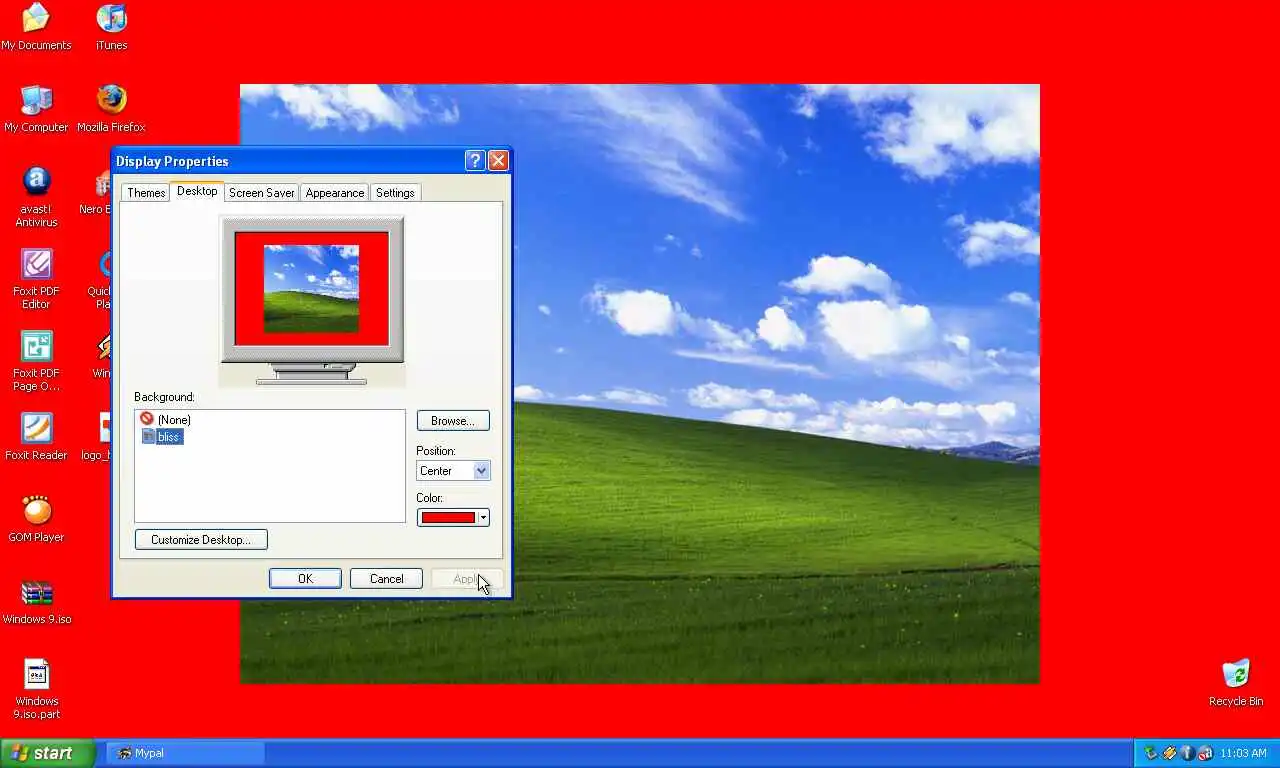Click the yellow tag tray icon
The image size is (1280, 768).
point(1169,753)
